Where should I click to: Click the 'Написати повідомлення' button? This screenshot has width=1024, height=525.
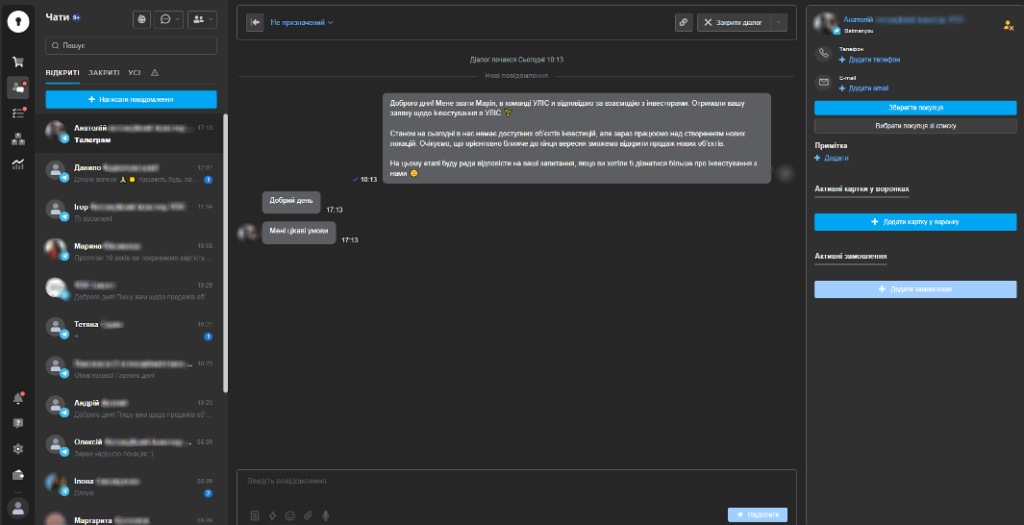pyautogui.click(x=131, y=99)
